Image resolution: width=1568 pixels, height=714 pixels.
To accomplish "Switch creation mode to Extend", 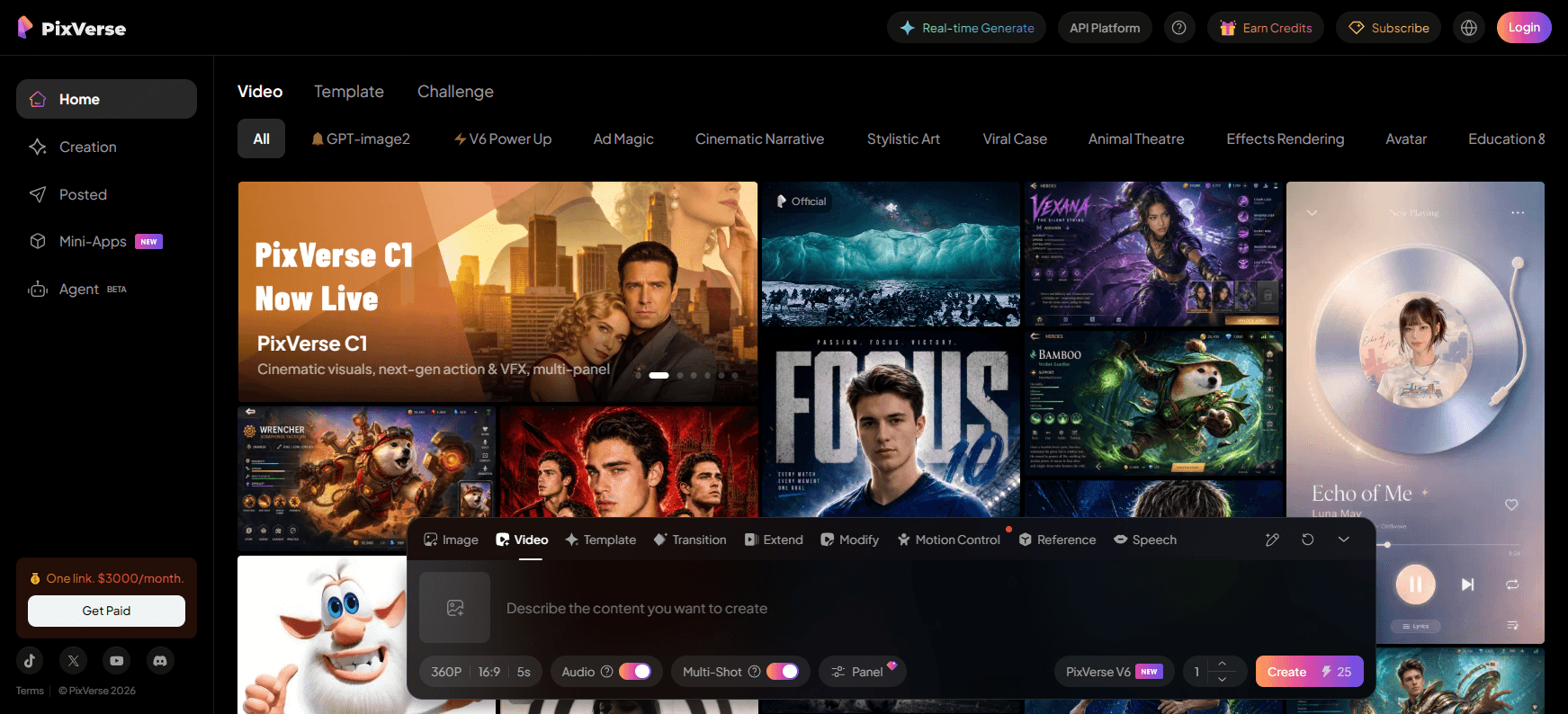I will pos(774,540).
